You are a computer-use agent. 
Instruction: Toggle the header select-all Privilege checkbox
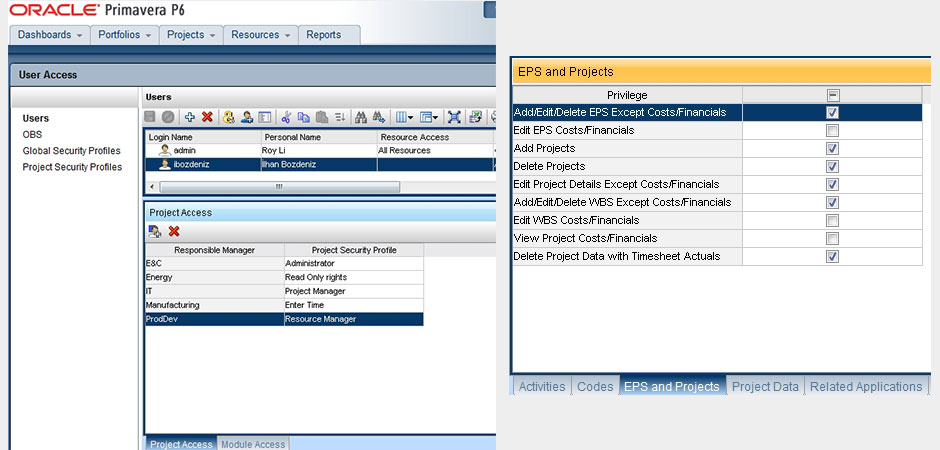pos(832,95)
